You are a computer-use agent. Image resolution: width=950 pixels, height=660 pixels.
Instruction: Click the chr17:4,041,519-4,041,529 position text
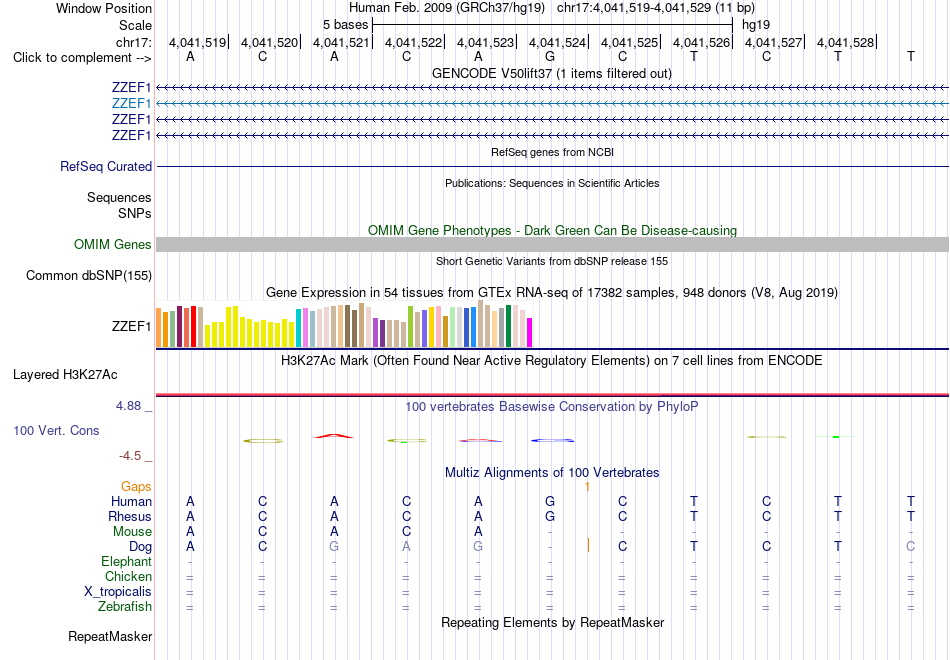click(x=634, y=8)
